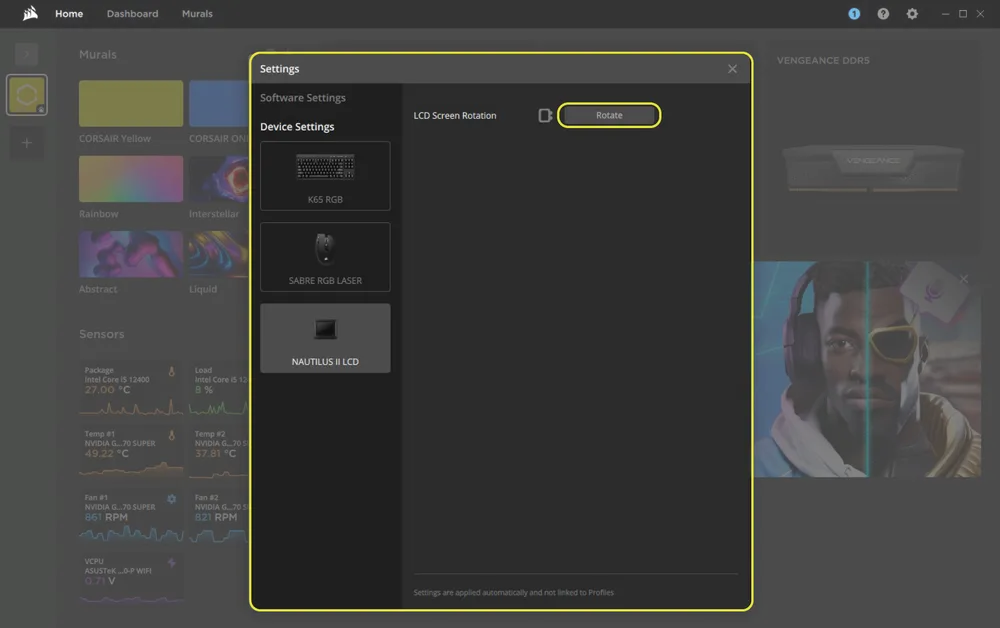
Task: Open the Load Intel Core sensor card
Action: [x=219, y=389]
